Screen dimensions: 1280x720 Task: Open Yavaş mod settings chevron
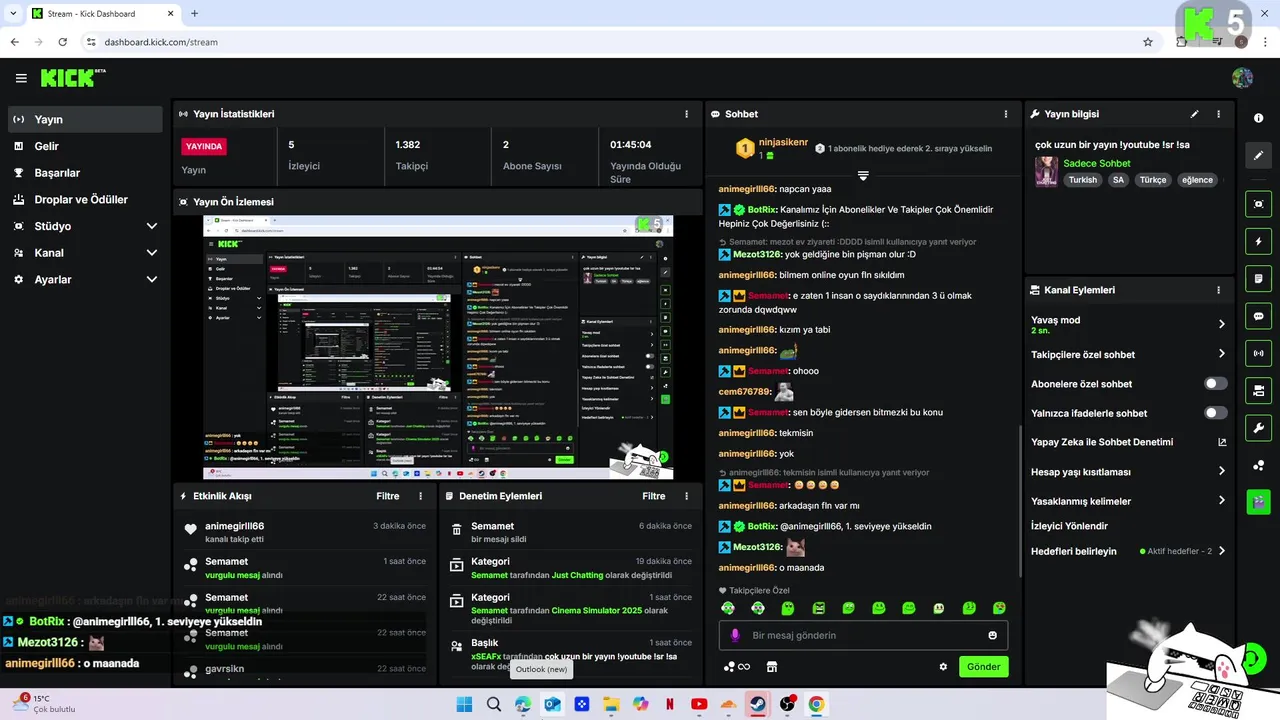click(1221, 324)
